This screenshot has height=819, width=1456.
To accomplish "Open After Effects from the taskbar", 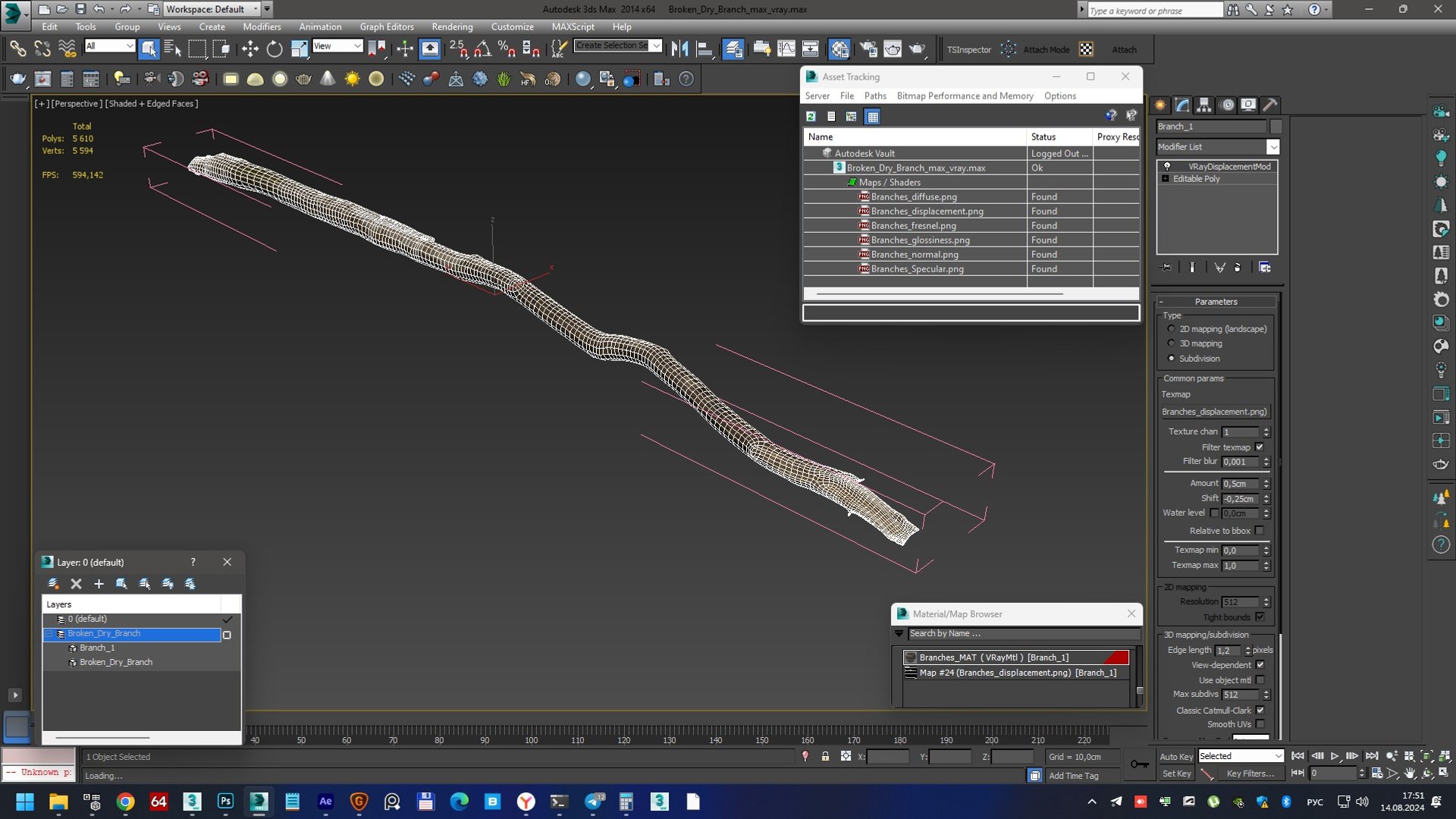I will click(325, 802).
